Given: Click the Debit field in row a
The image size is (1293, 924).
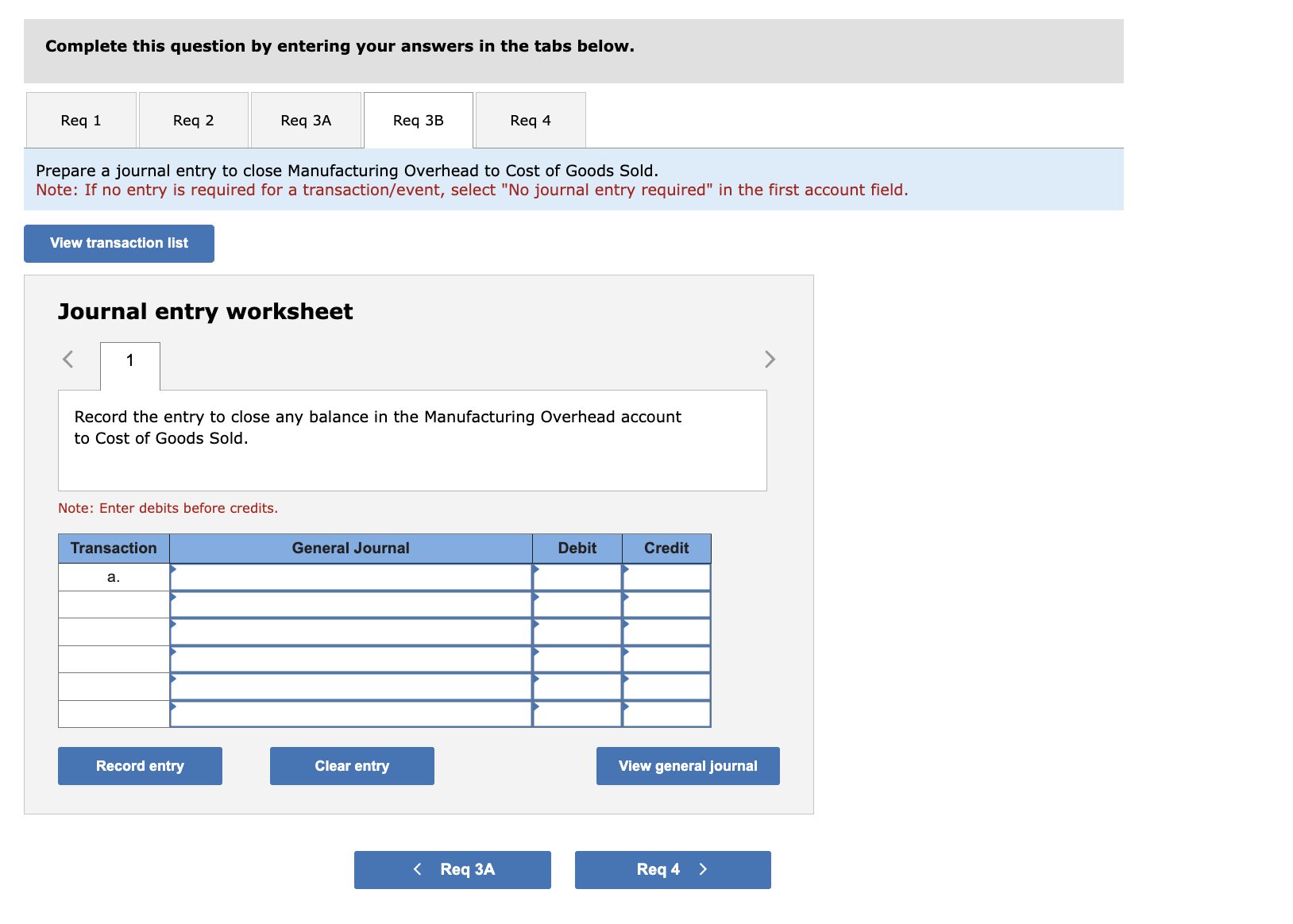Looking at the screenshot, I should click(x=577, y=577).
